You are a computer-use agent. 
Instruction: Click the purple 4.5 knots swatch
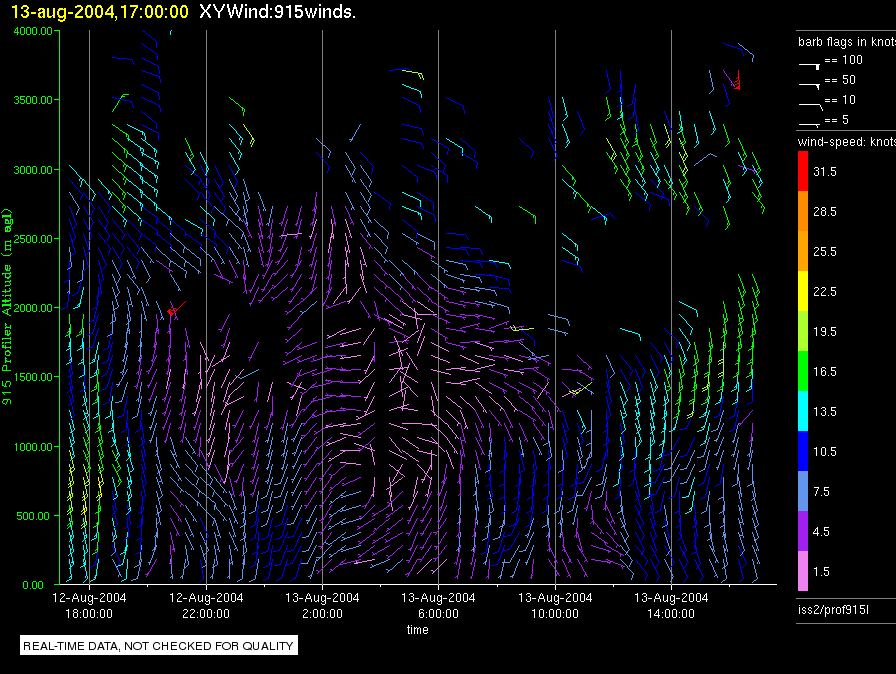click(803, 531)
